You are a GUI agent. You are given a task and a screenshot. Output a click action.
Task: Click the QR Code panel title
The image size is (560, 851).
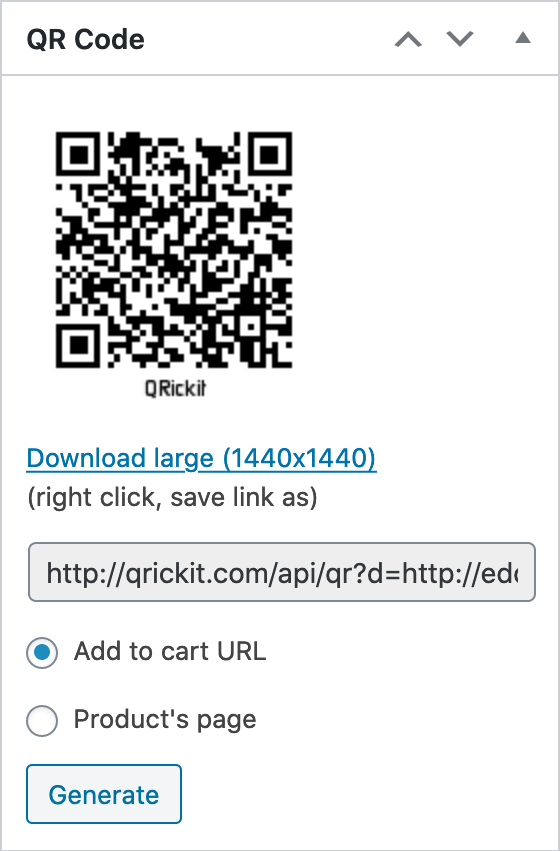click(86, 40)
